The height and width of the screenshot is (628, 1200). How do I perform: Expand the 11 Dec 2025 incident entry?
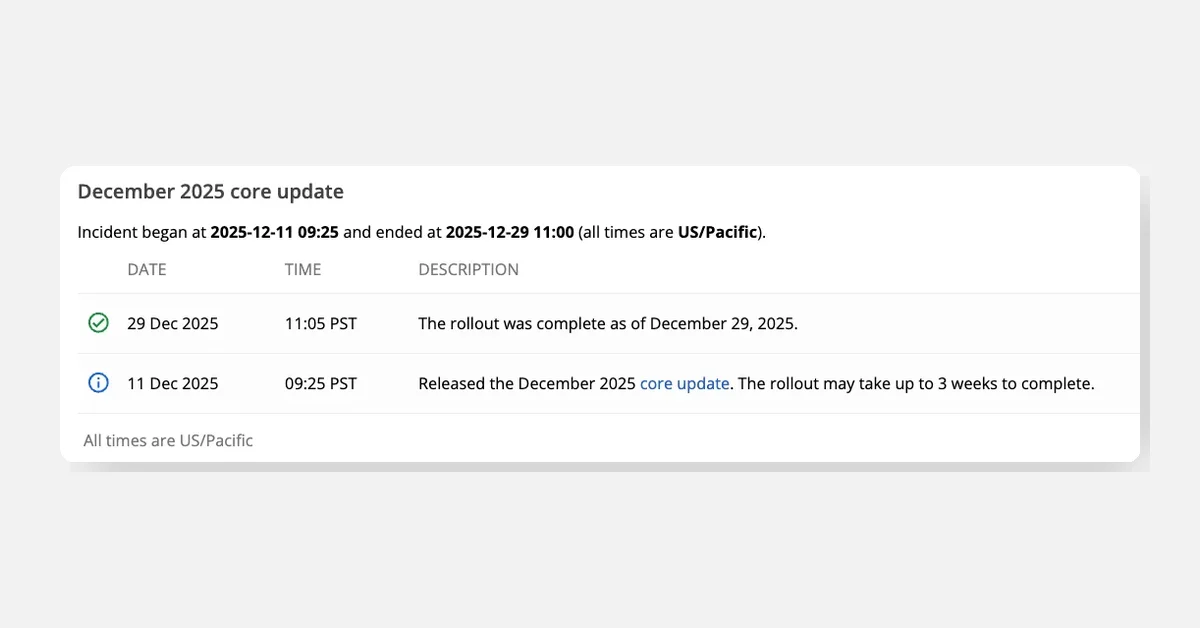pos(600,383)
